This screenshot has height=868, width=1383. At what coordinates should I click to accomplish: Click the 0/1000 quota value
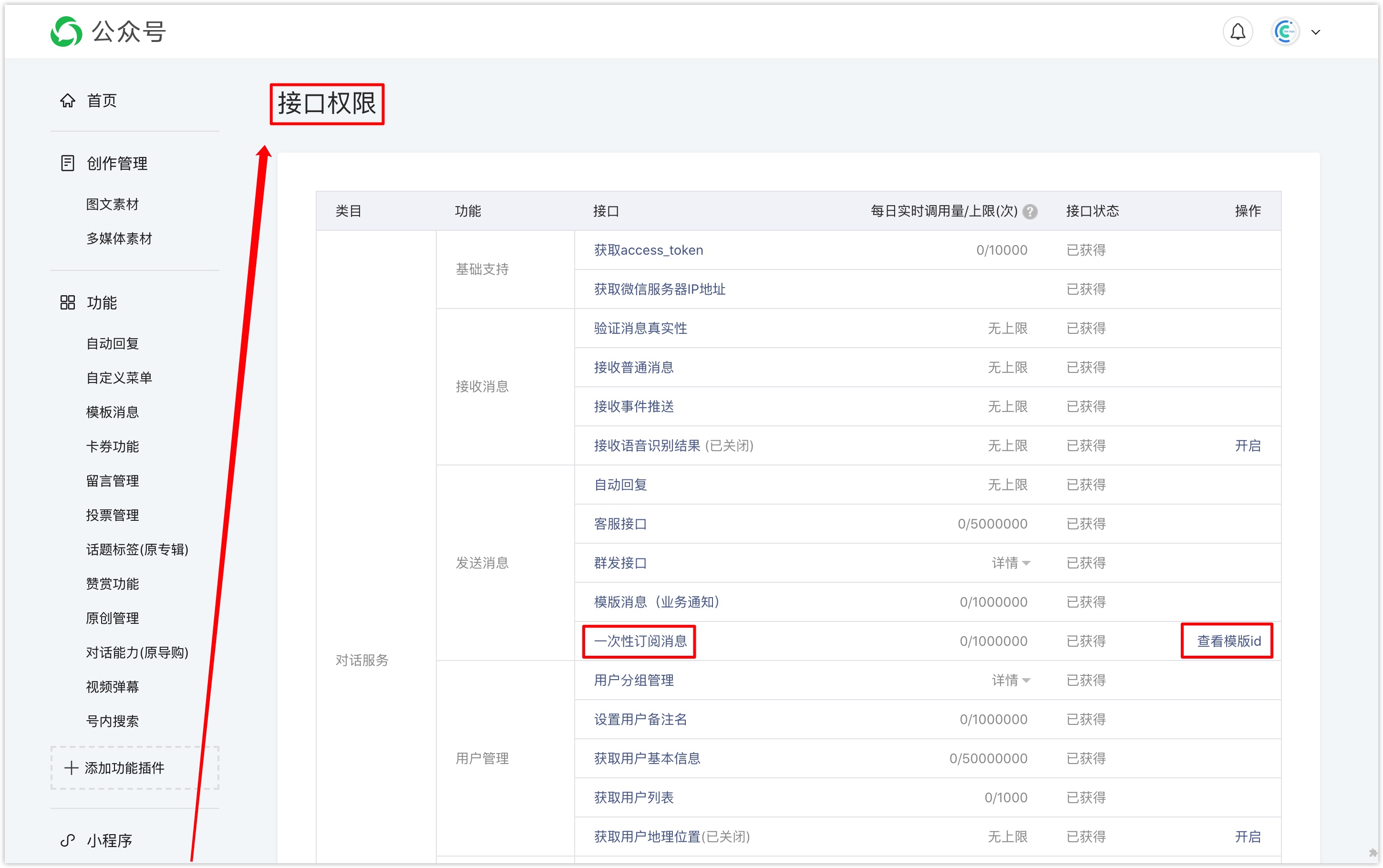[x=1005, y=797]
